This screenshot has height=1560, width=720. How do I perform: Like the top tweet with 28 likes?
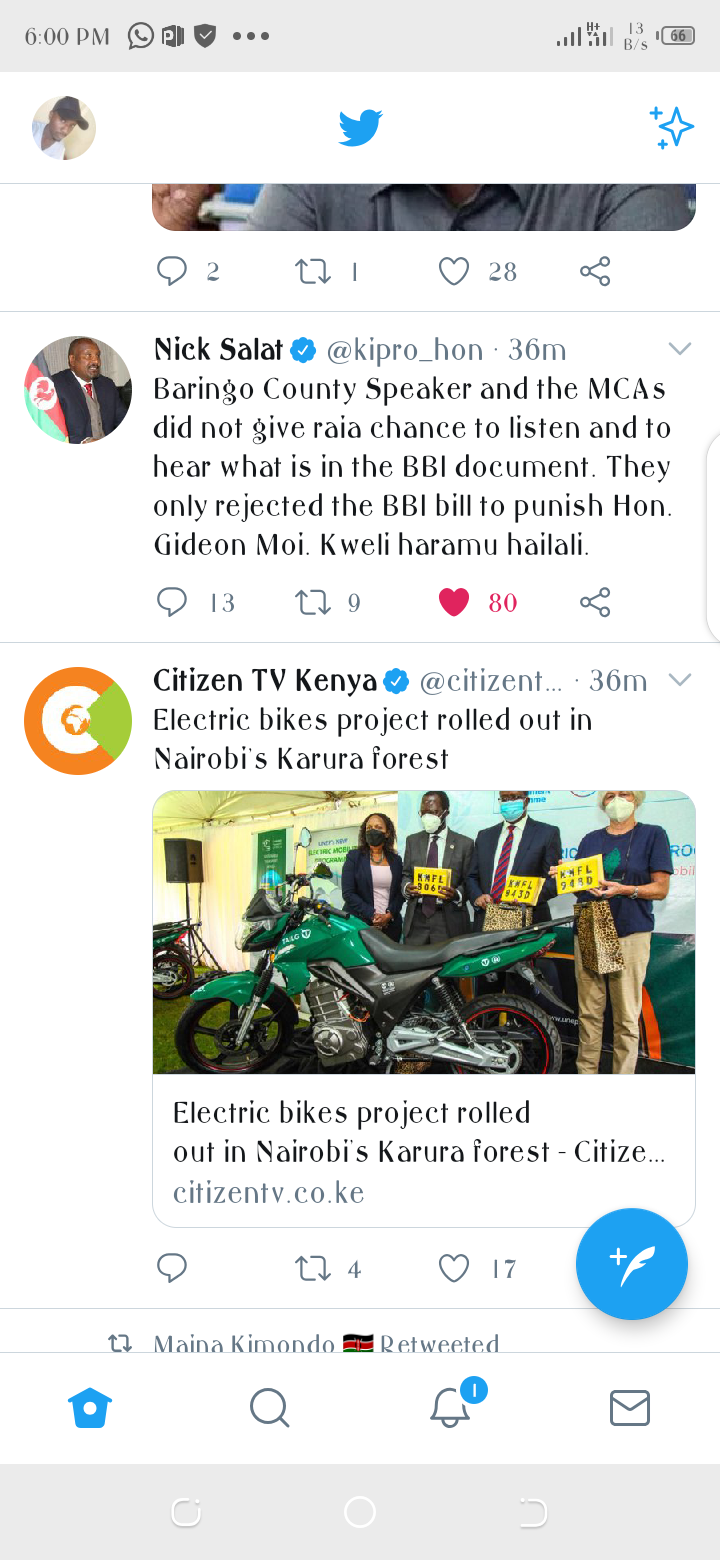454,271
